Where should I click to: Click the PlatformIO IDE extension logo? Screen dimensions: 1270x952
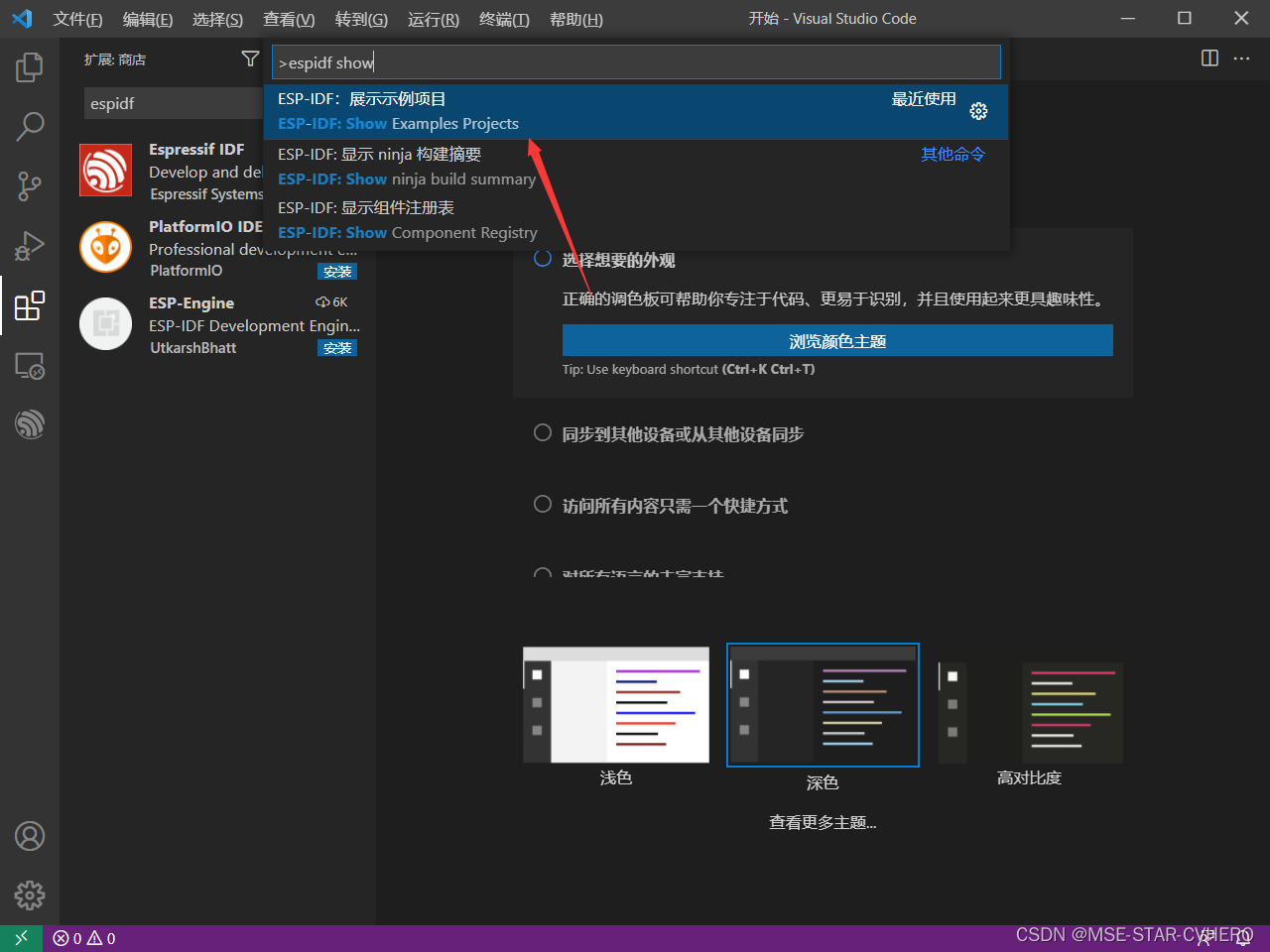(x=106, y=247)
